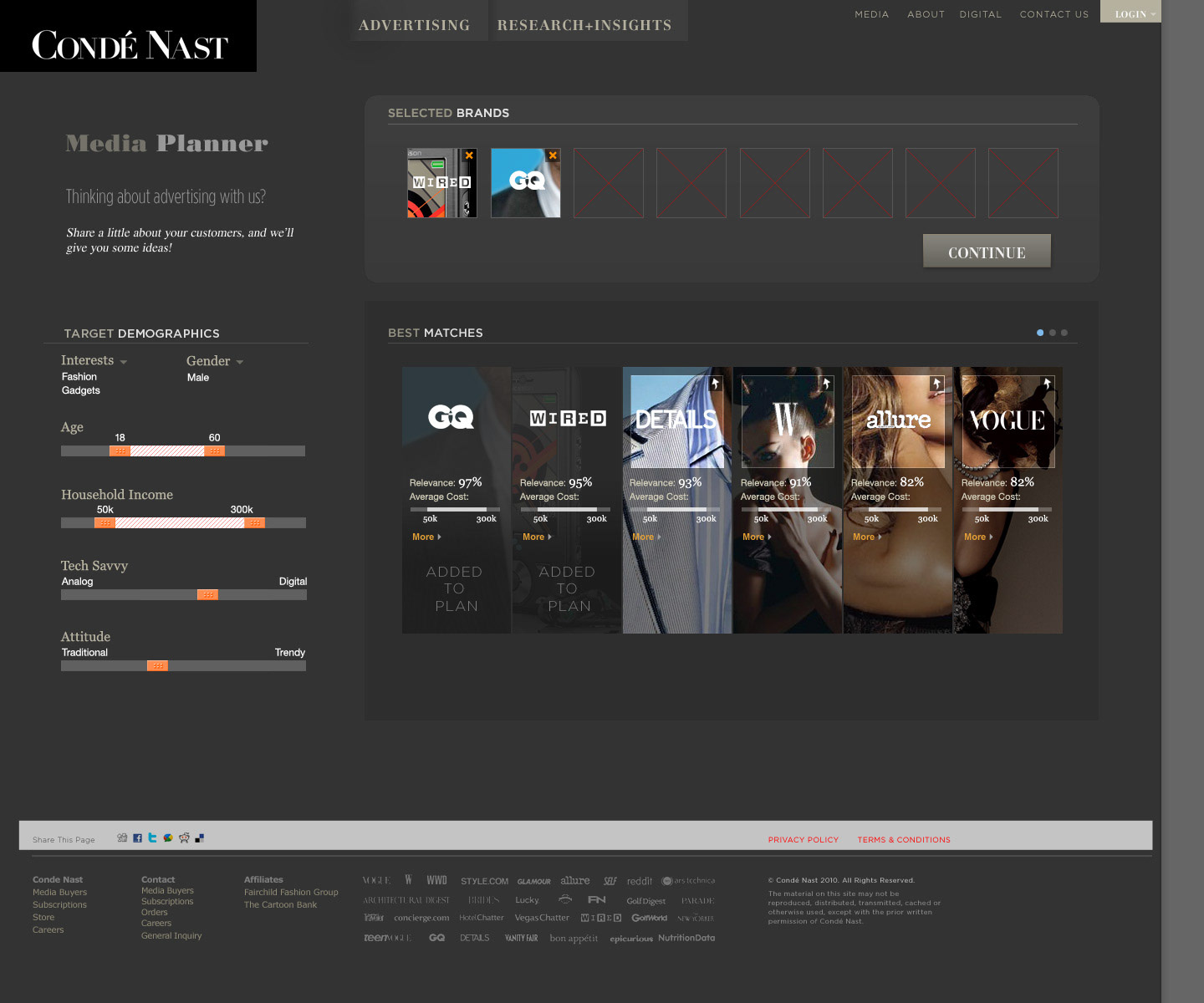Open the PRIVACY POLICY link
Image resolution: width=1204 pixels, height=1003 pixels.
click(x=804, y=839)
